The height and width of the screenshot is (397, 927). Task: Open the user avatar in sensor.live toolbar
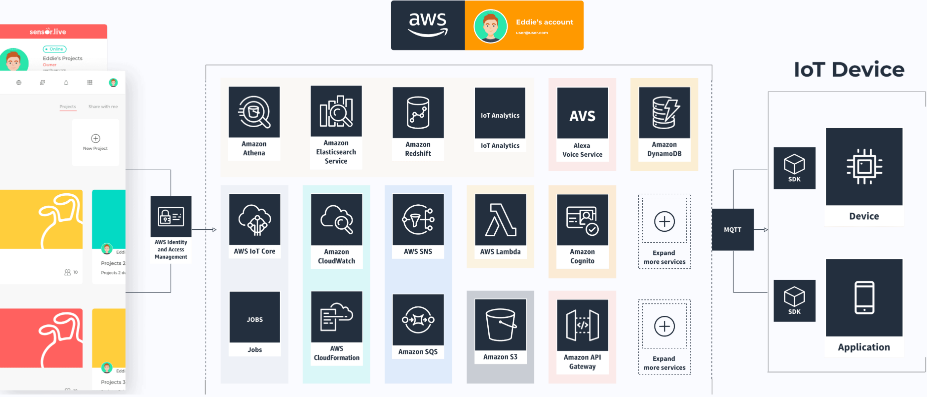point(113,83)
